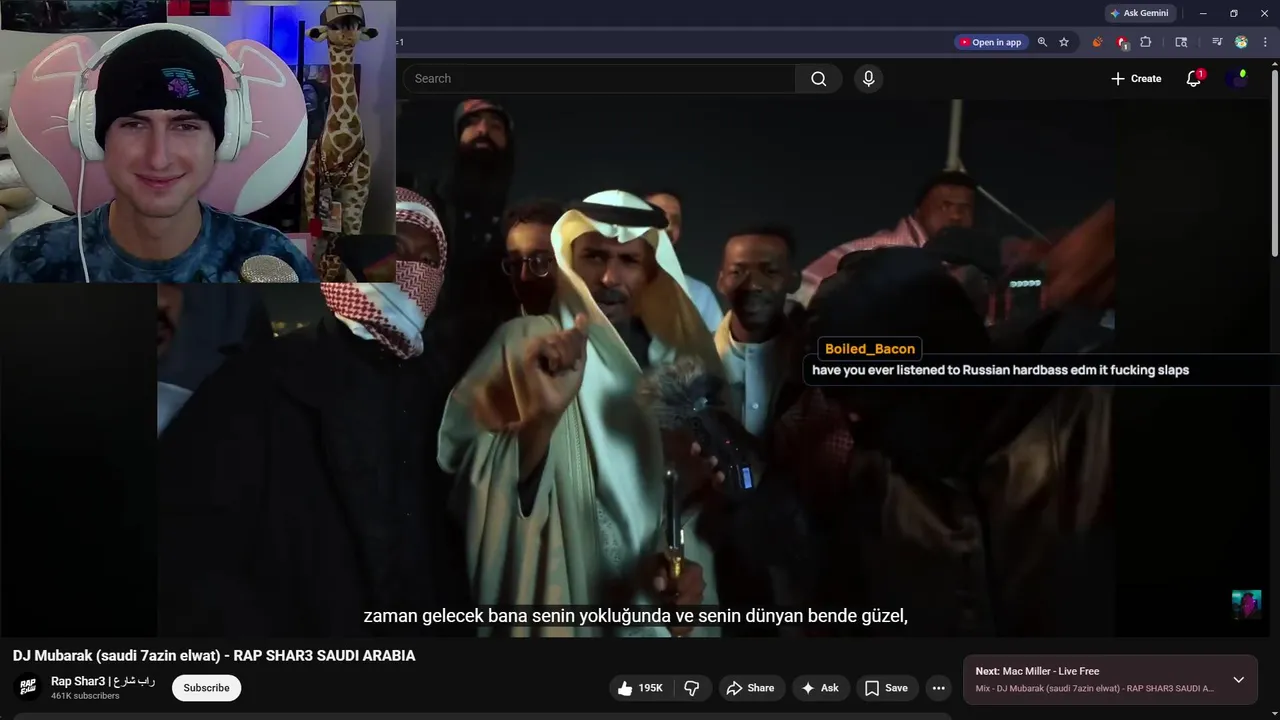
Task: Click into the YouTube Search field
Action: tap(600, 79)
